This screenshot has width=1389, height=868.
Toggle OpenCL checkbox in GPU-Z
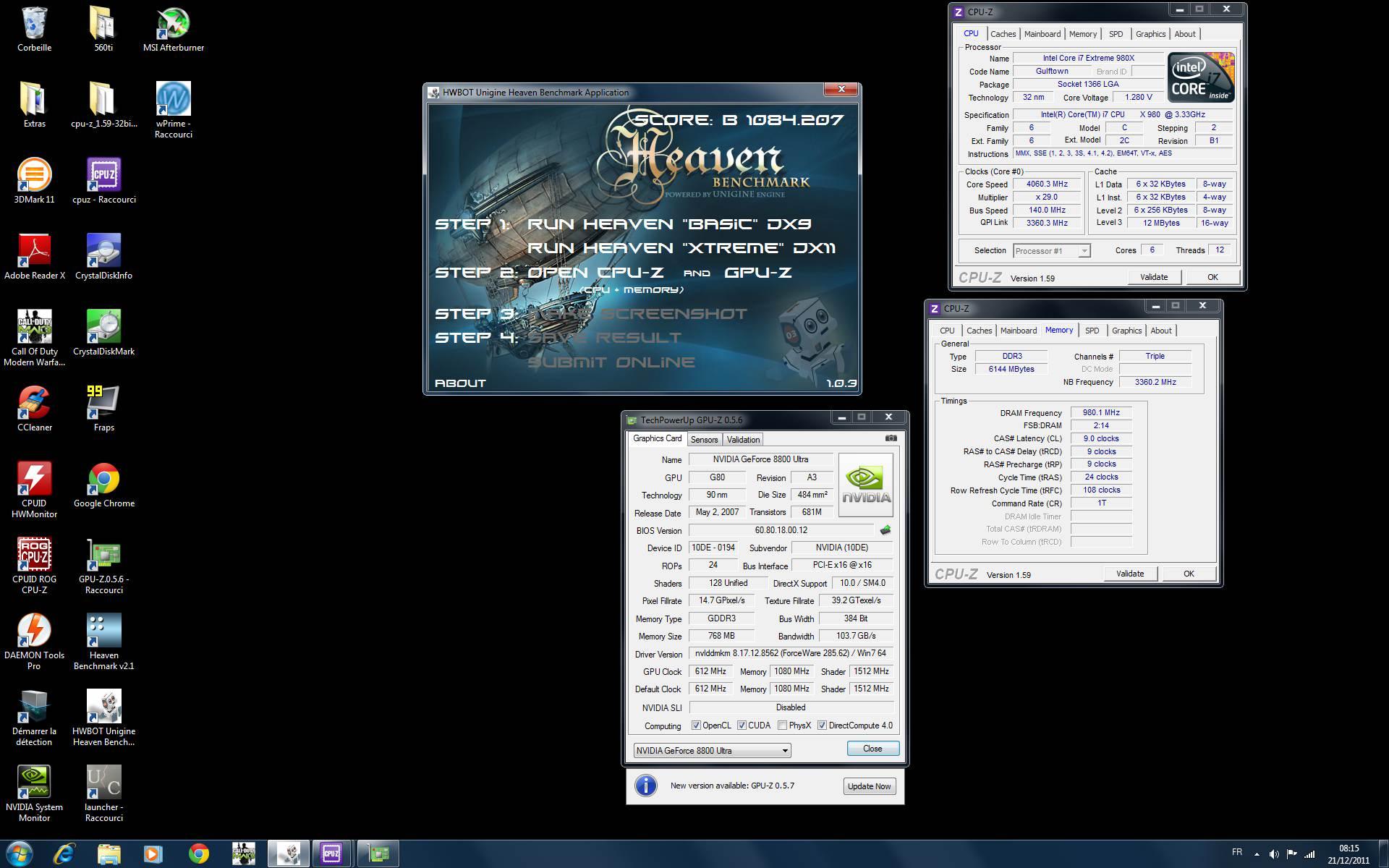[696, 726]
